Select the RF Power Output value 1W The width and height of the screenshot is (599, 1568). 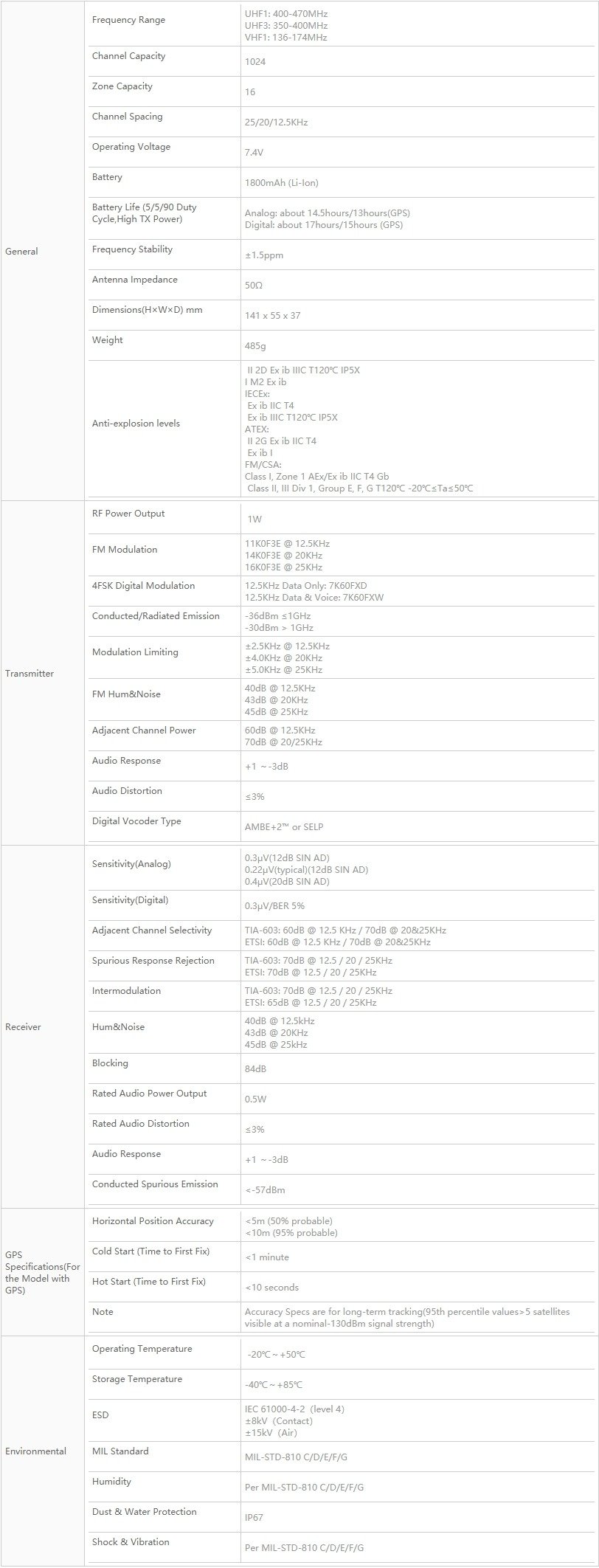[x=255, y=519]
